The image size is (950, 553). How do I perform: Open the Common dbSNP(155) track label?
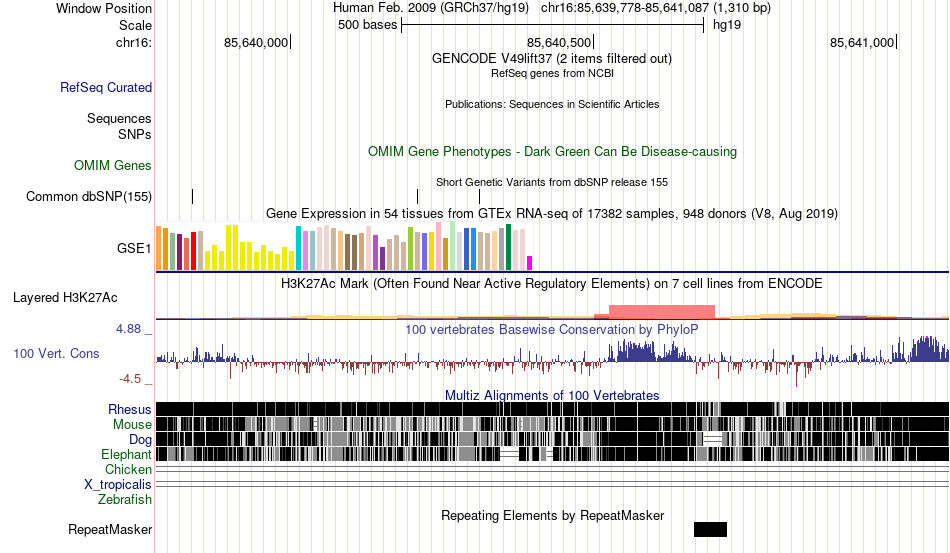(89, 196)
